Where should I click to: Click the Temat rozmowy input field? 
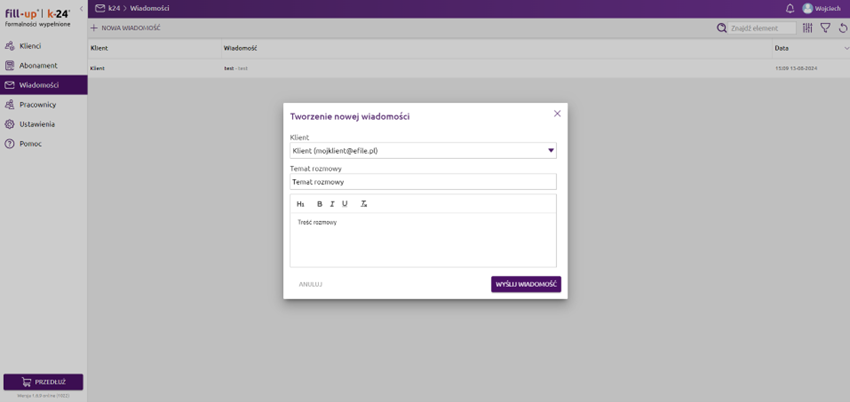click(422, 182)
